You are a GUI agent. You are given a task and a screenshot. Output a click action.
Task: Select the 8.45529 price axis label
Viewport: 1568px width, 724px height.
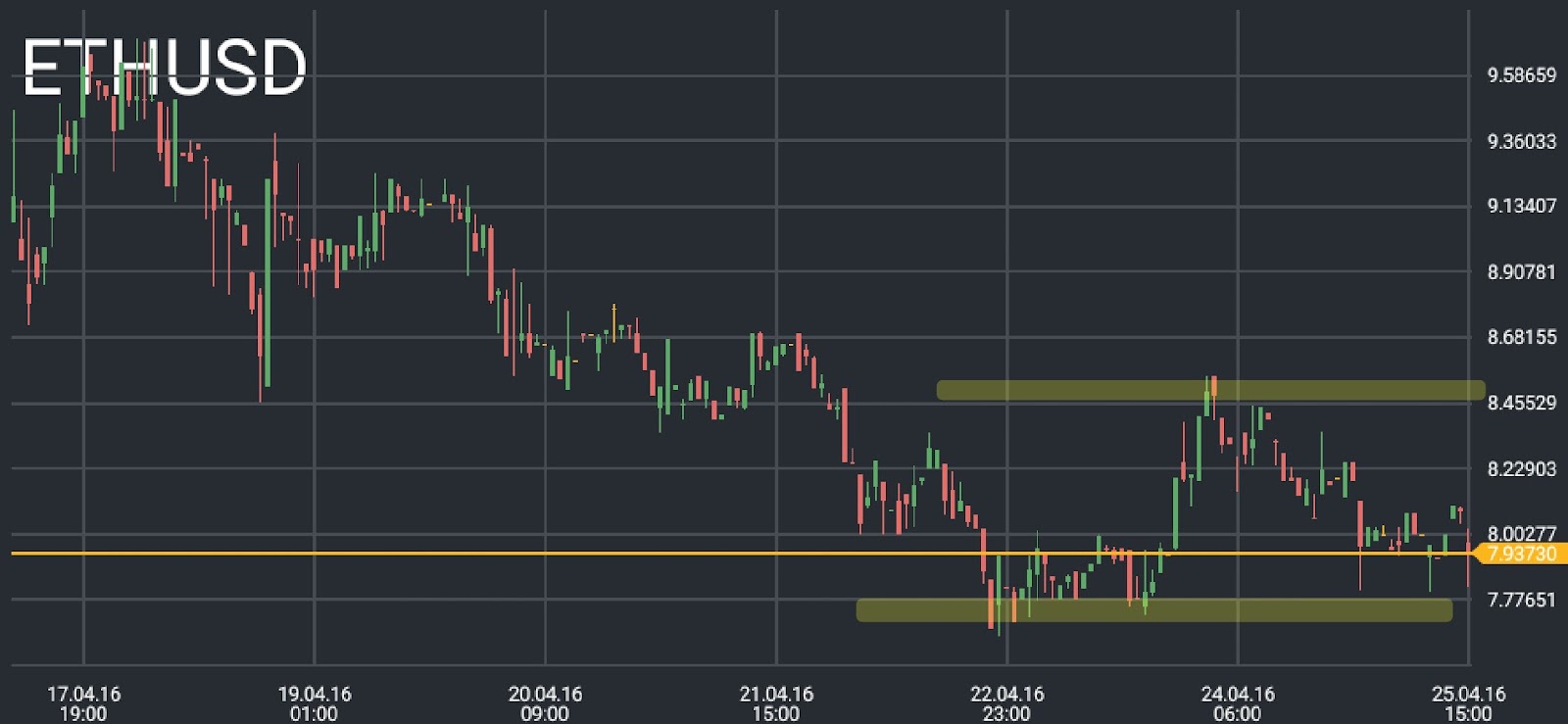click(x=1521, y=403)
